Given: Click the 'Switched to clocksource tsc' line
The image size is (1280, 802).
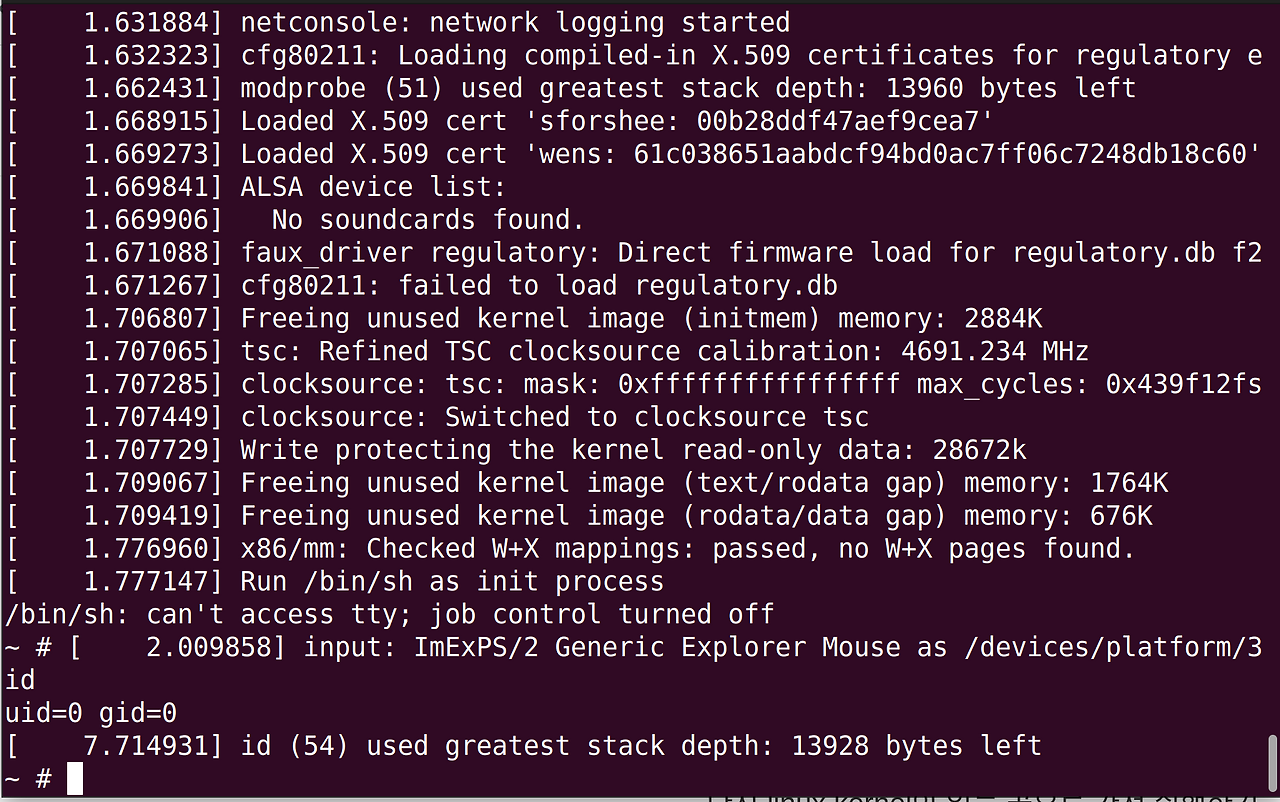Looking at the screenshot, I should (x=554, y=417).
